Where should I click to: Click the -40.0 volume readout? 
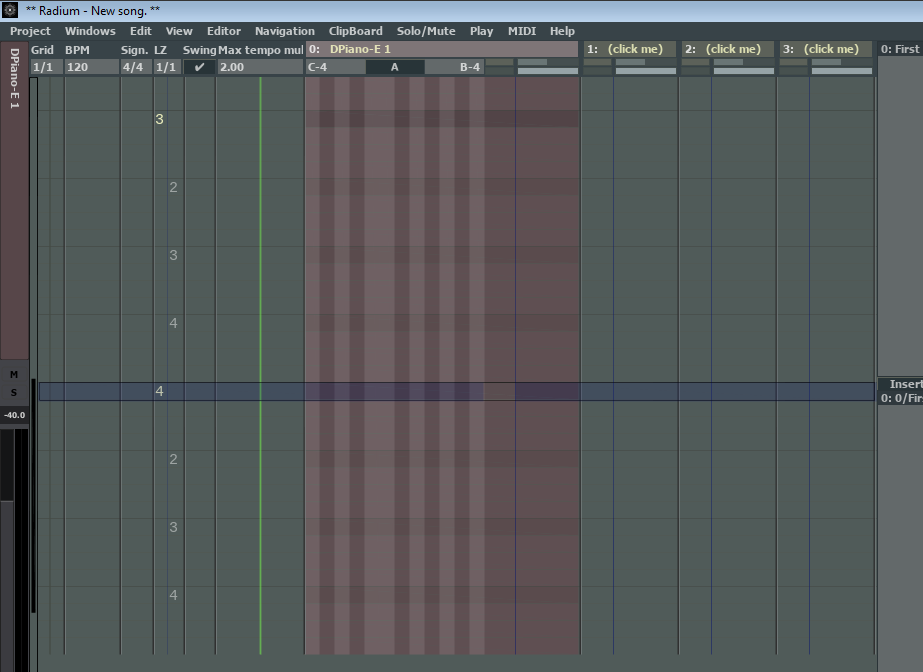coord(16,413)
